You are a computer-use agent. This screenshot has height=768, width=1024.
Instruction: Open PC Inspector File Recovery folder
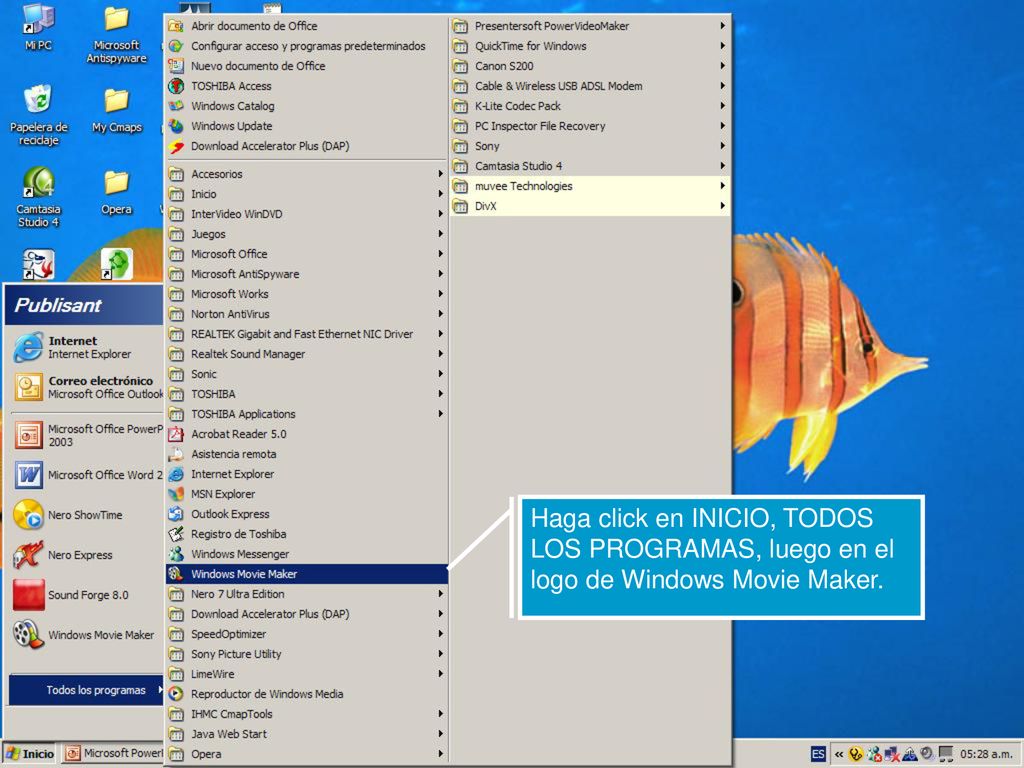click(x=590, y=126)
